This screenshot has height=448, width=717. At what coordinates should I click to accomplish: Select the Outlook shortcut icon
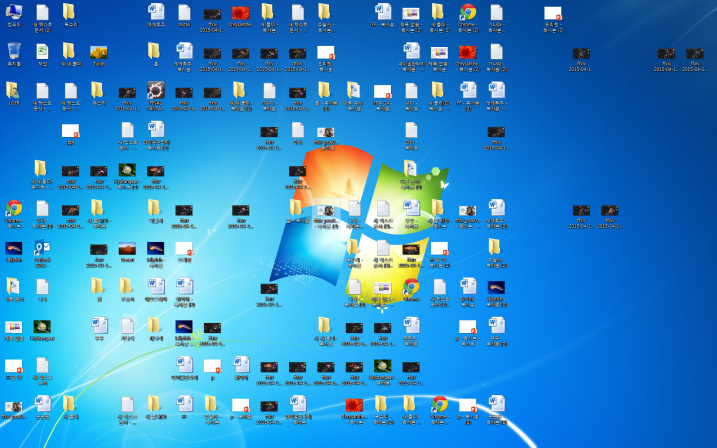(42, 248)
